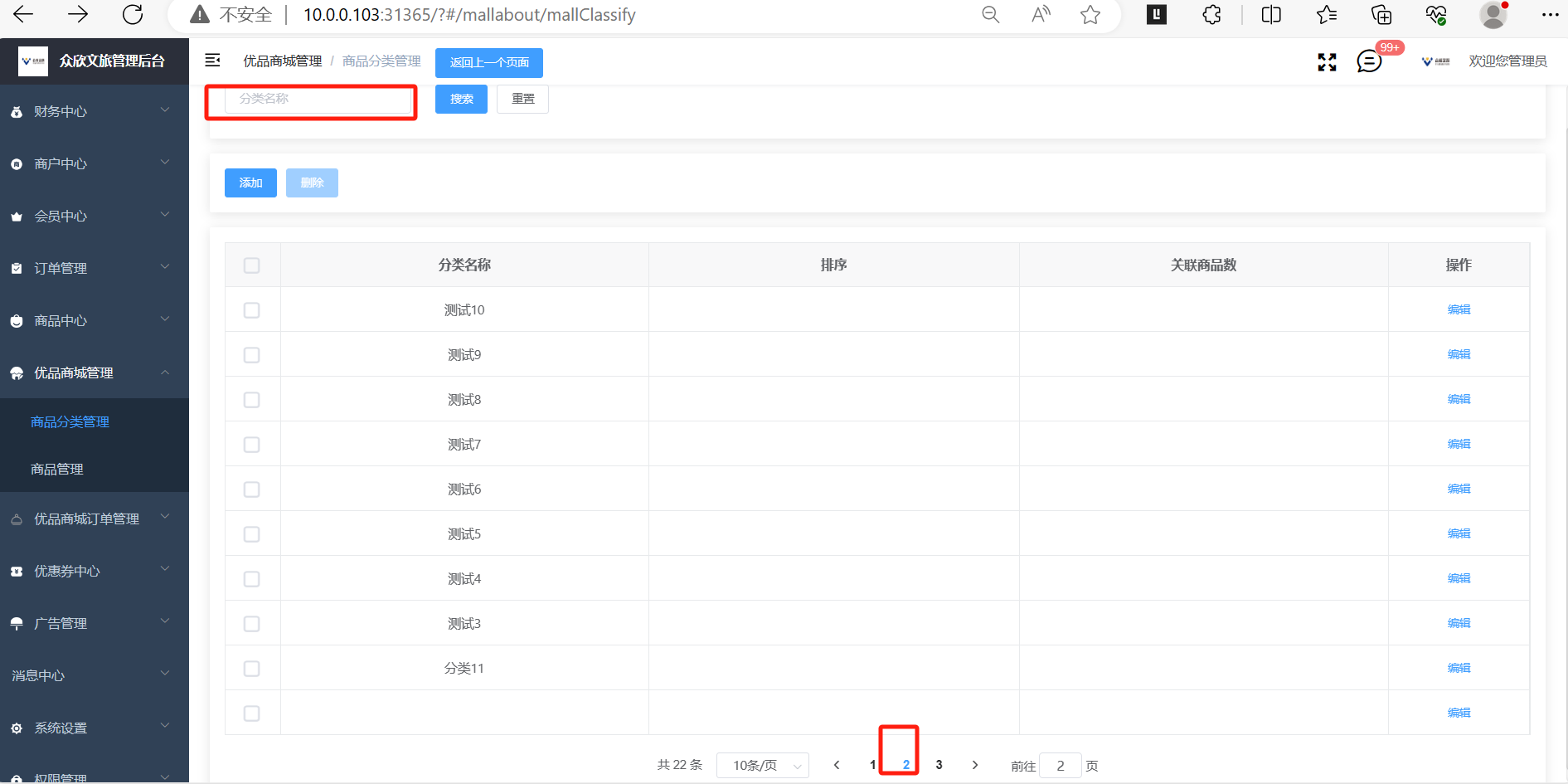The width and height of the screenshot is (1568, 784).
Task: Check the 测试8 row checkbox
Action: click(x=252, y=400)
